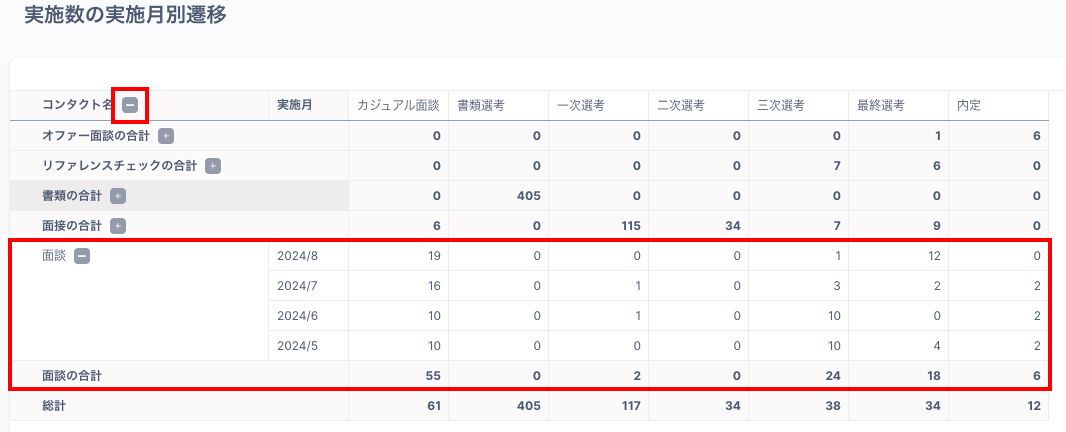Collapse all rows via コンタクト名 minus icon
The height and width of the screenshot is (432, 1066).
coord(130,105)
